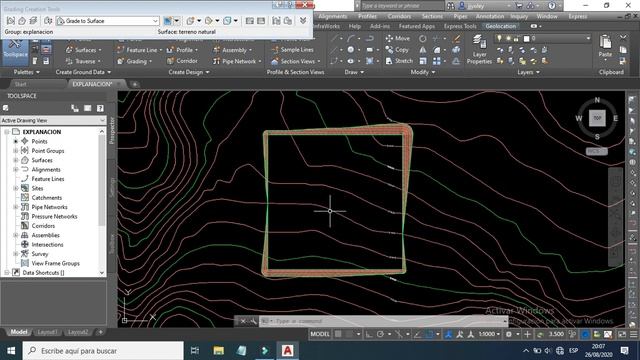
Task: Click the Layer Properties button
Action: click(x=479, y=50)
